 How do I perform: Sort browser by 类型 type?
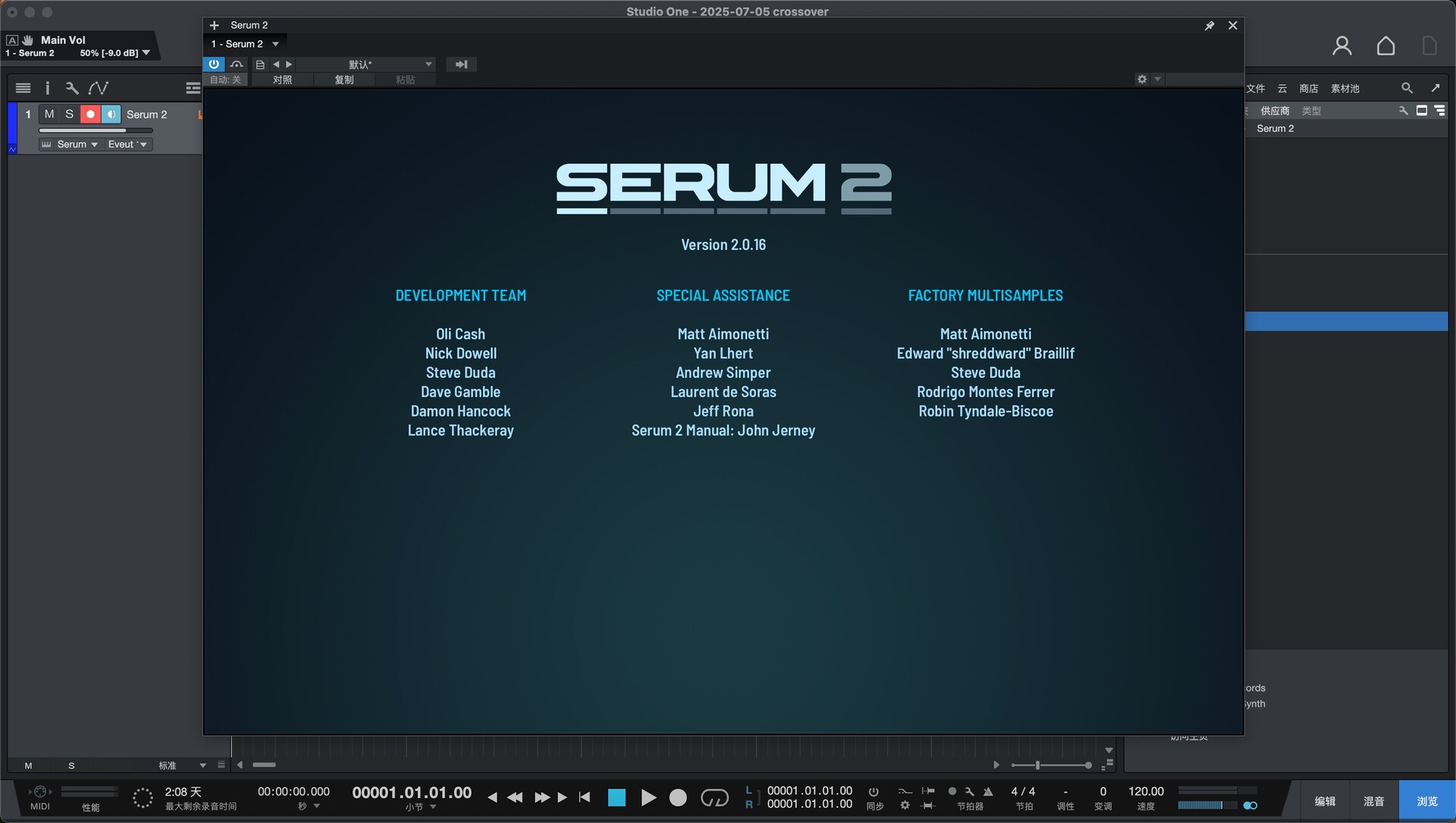pos(1311,111)
